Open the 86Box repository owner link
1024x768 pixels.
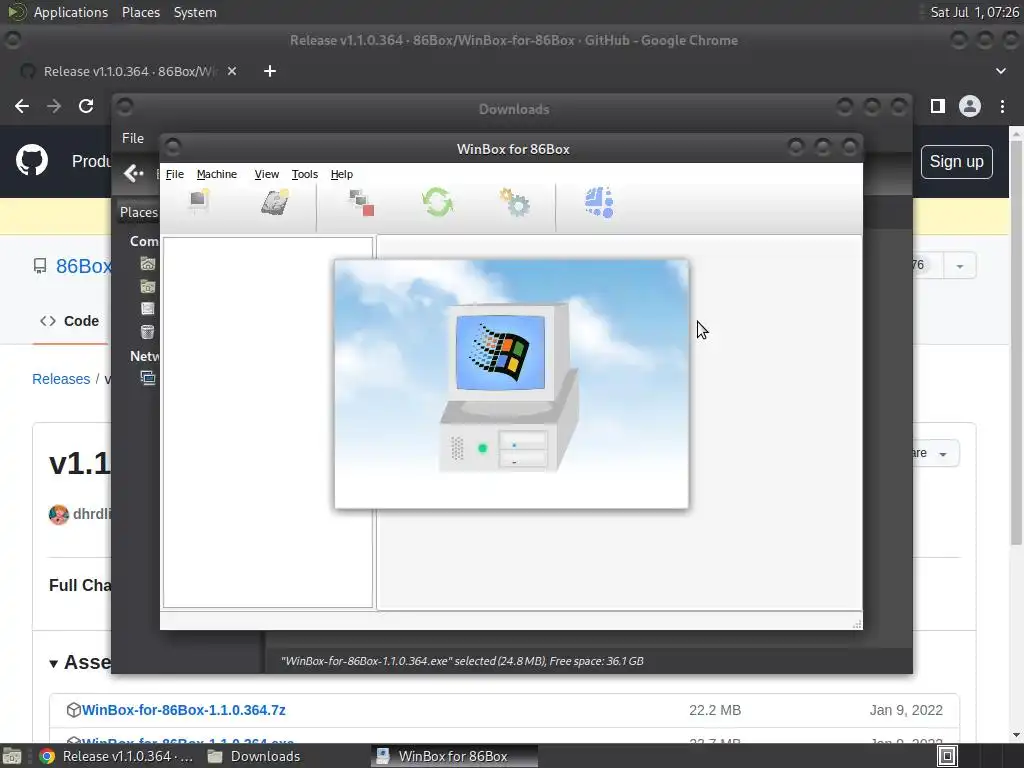click(84, 266)
